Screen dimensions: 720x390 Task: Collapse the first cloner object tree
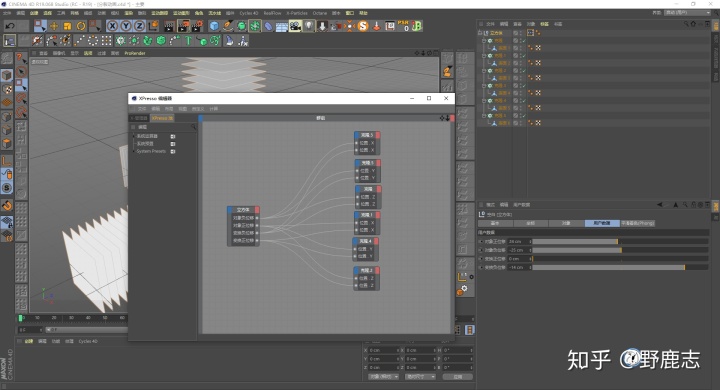click(484, 40)
